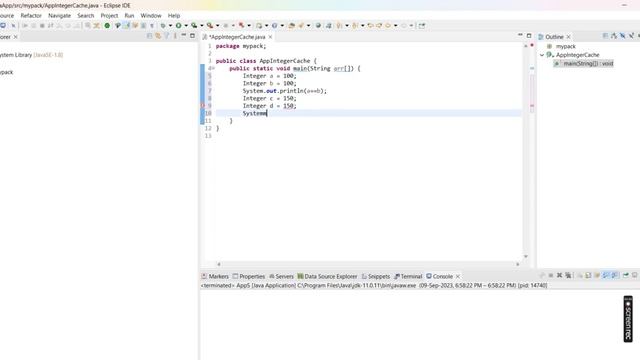Place cursor on line 10 System text
640x360 pixels.
(254, 113)
